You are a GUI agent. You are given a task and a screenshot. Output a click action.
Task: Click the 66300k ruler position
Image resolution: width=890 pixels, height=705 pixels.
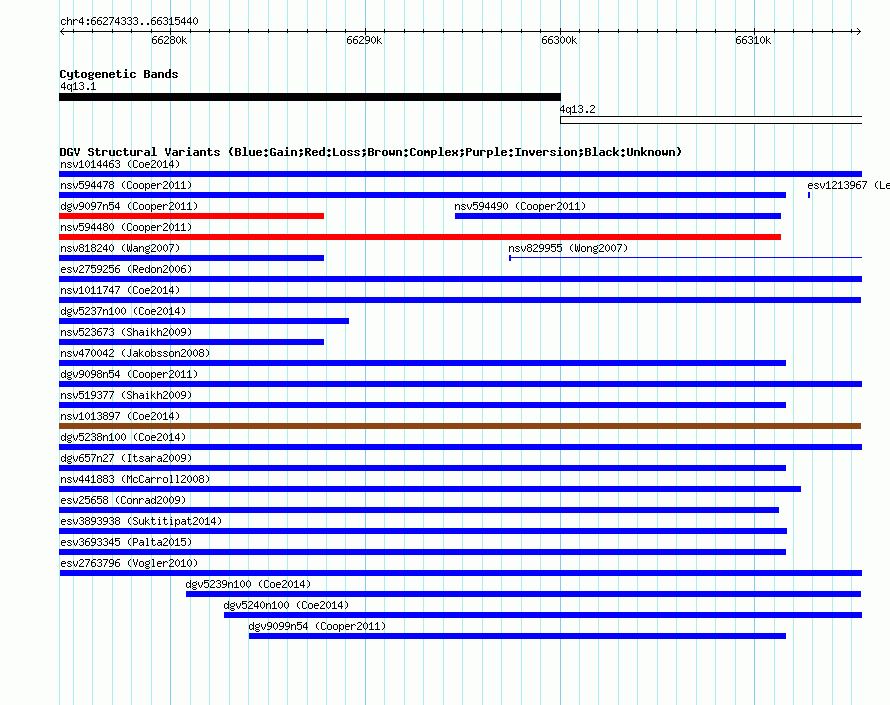pyautogui.click(x=559, y=40)
